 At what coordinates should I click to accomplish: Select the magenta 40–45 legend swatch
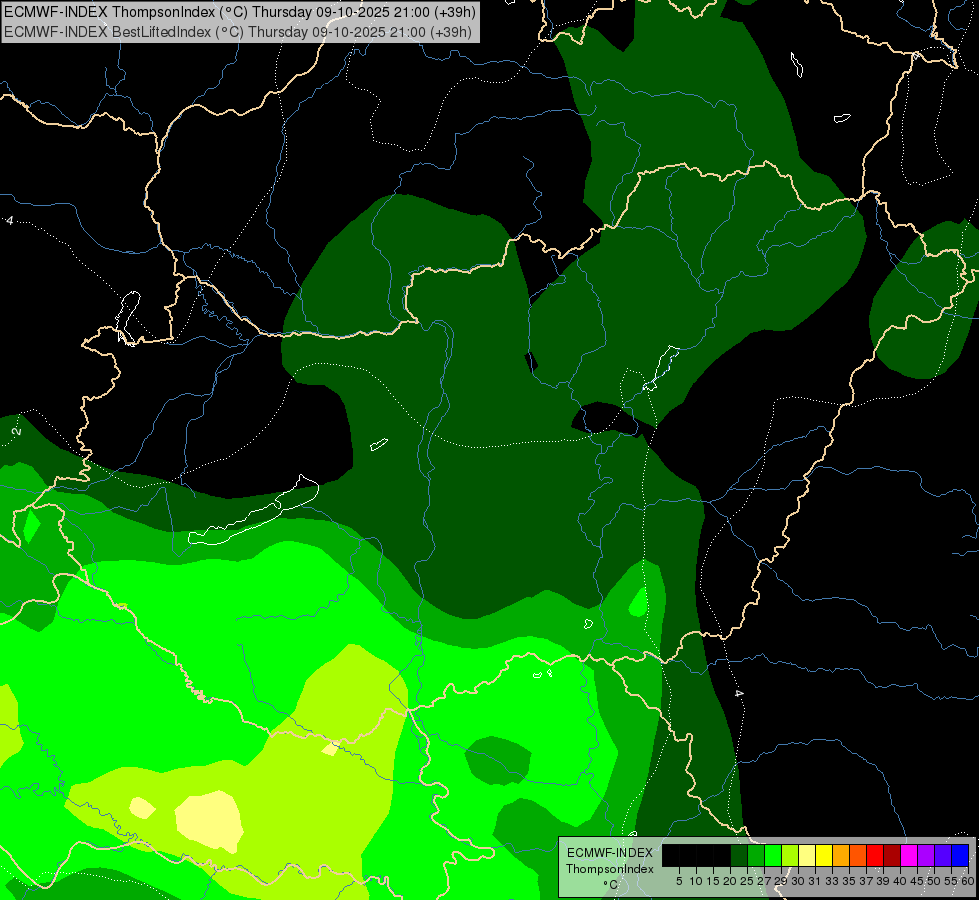[x=909, y=855]
